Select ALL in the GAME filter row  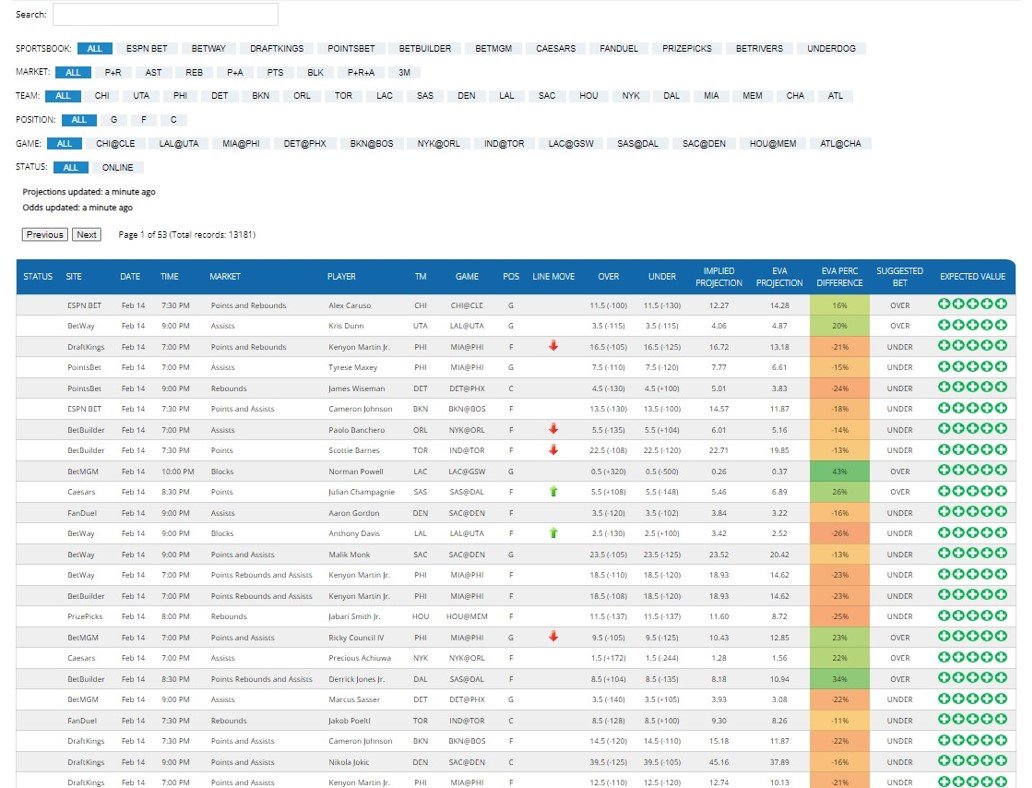(64, 144)
